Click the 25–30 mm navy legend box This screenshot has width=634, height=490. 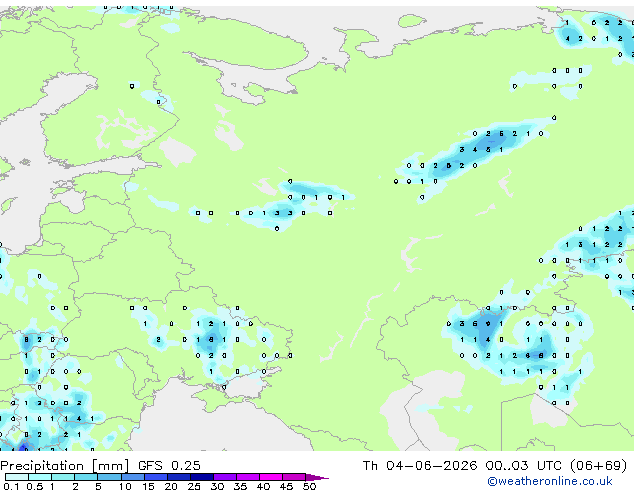[x=202, y=477]
